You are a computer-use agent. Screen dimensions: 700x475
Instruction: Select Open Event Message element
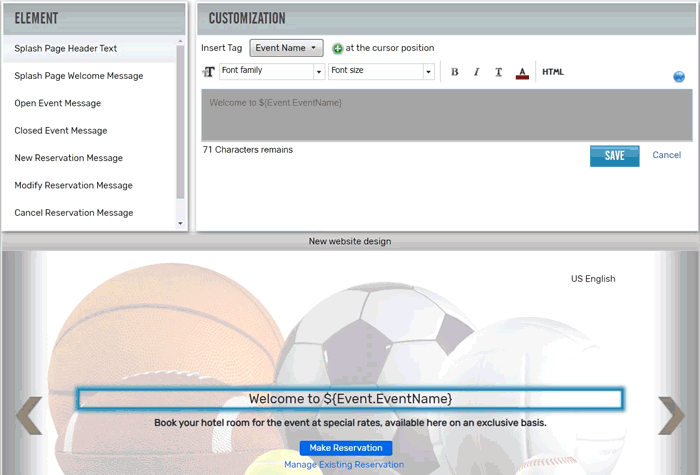(x=89, y=103)
